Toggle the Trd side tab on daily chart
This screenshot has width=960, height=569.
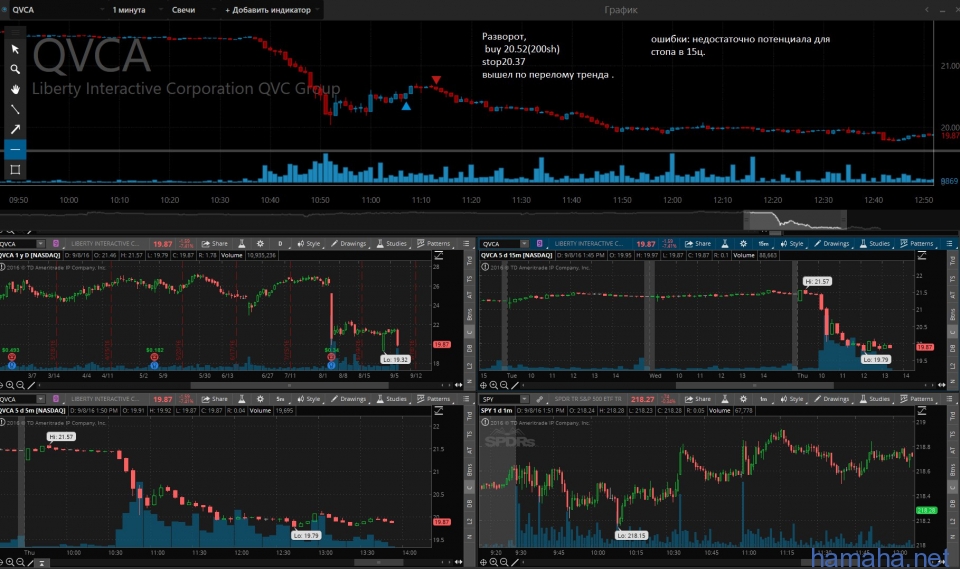[470, 260]
